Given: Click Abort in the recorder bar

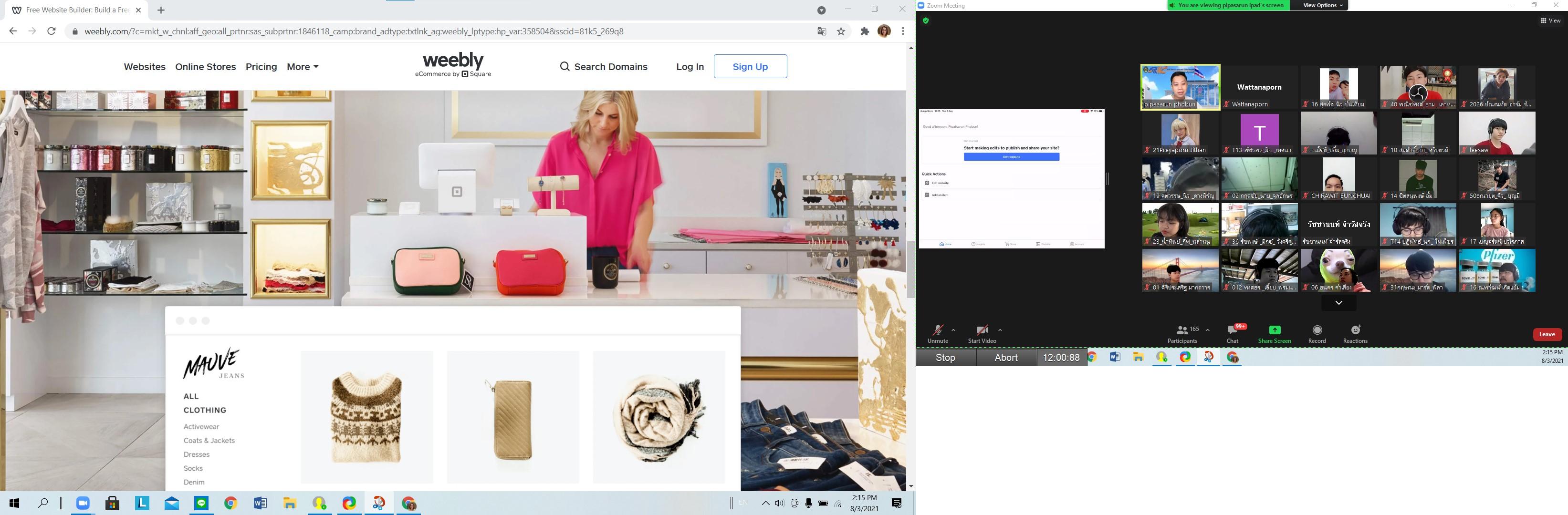Looking at the screenshot, I should [x=1005, y=358].
